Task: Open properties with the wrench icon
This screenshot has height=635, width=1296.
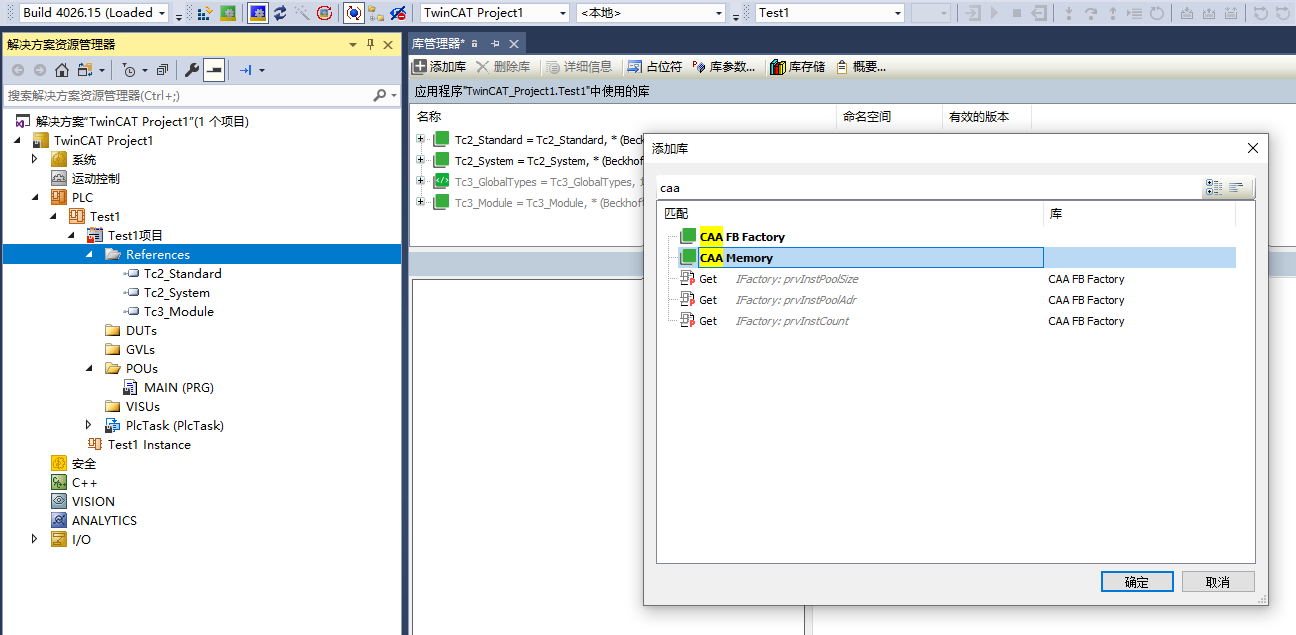Action: pyautogui.click(x=192, y=70)
